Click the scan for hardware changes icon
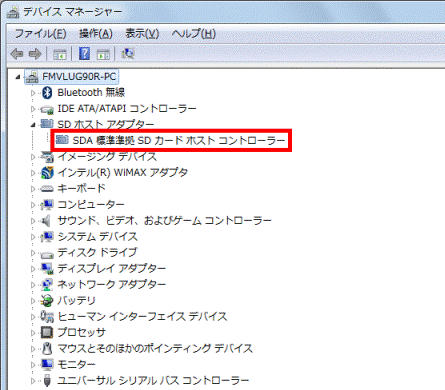 [128, 53]
